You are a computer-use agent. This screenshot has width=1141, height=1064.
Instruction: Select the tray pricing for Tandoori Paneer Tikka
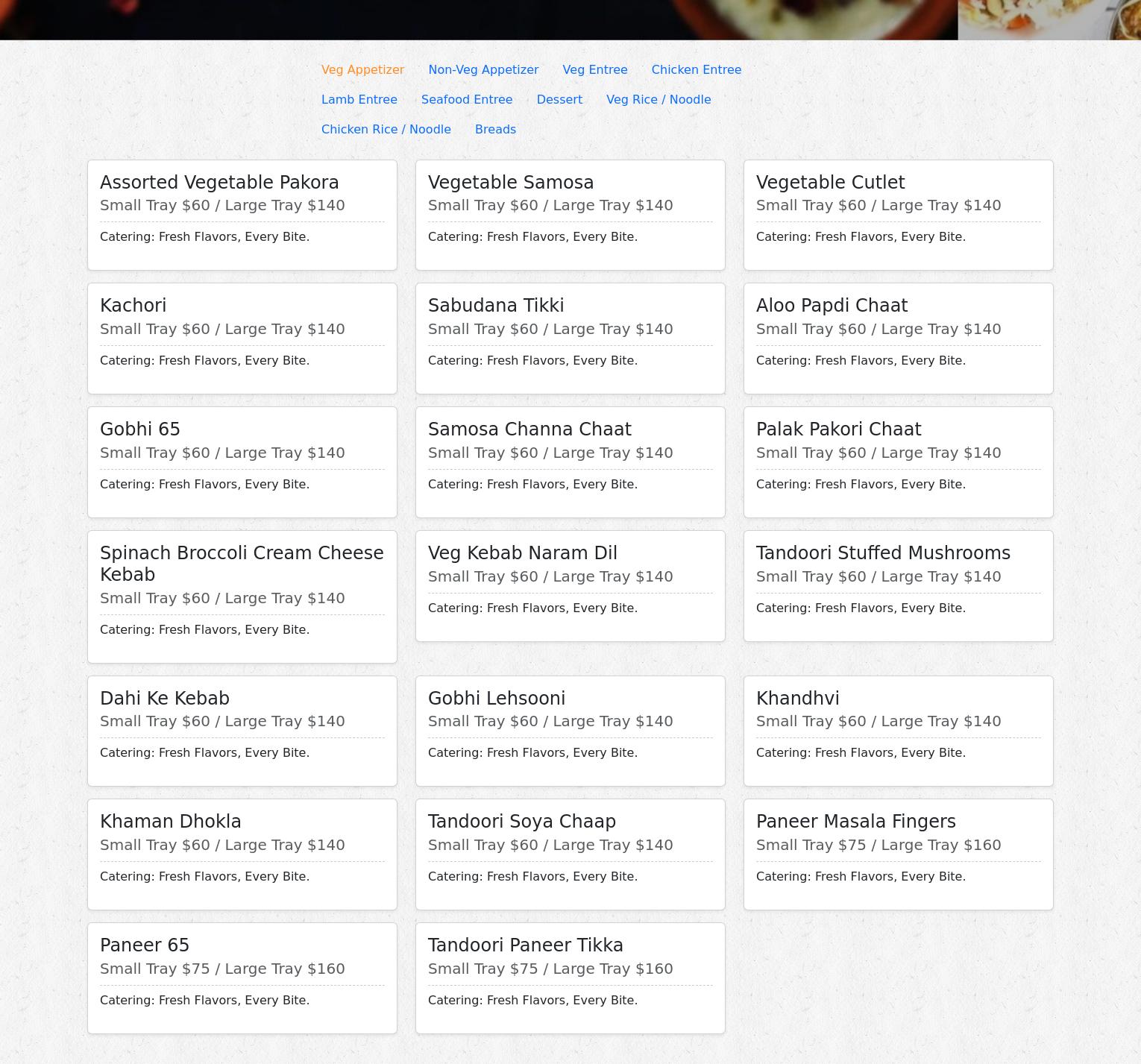[x=550, y=969]
